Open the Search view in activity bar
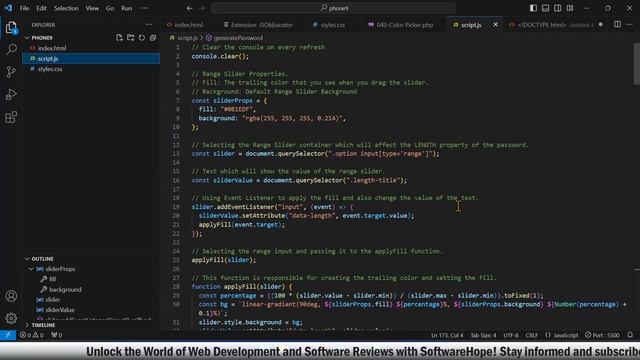640x360 pixels. coord(11,49)
